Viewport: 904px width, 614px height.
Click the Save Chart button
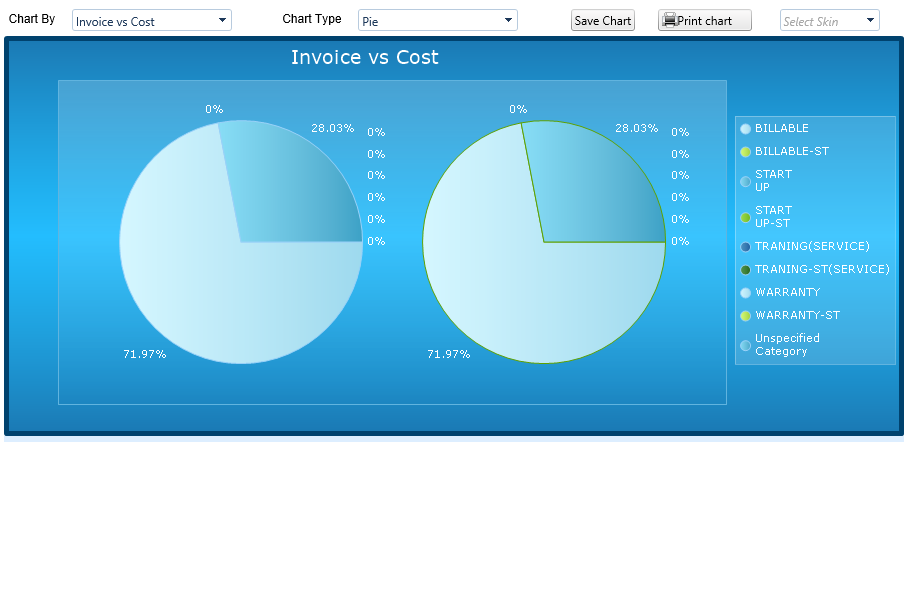click(602, 20)
